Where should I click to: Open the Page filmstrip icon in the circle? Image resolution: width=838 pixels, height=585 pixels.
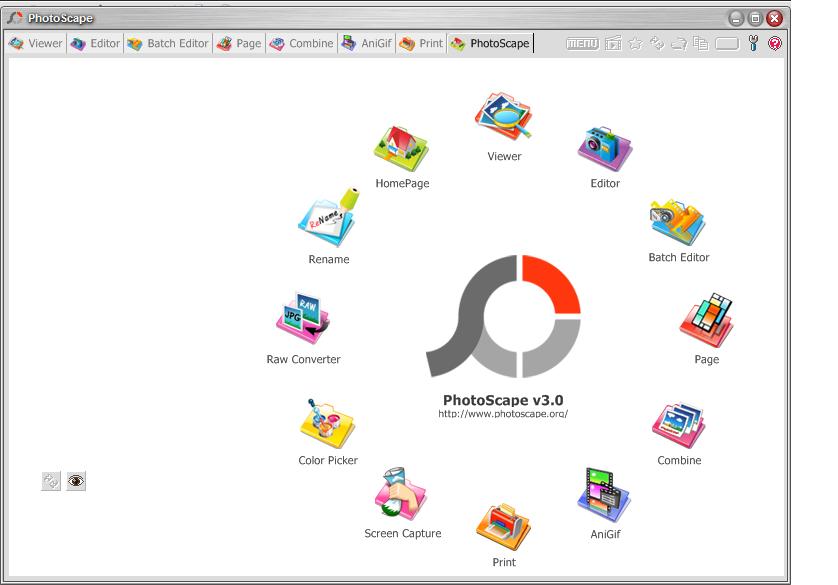707,321
